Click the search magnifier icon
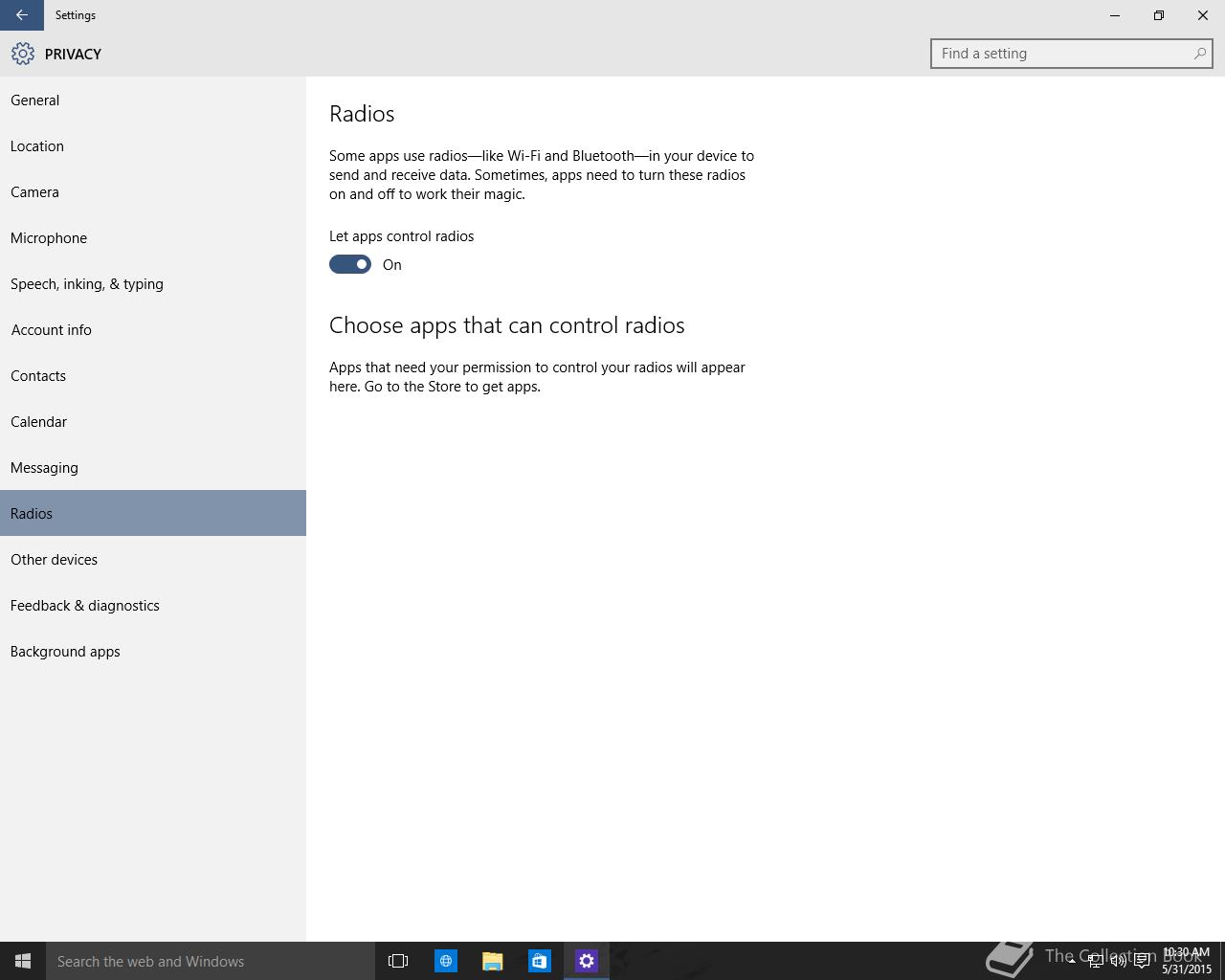The image size is (1225, 980). click(1199, 54)
